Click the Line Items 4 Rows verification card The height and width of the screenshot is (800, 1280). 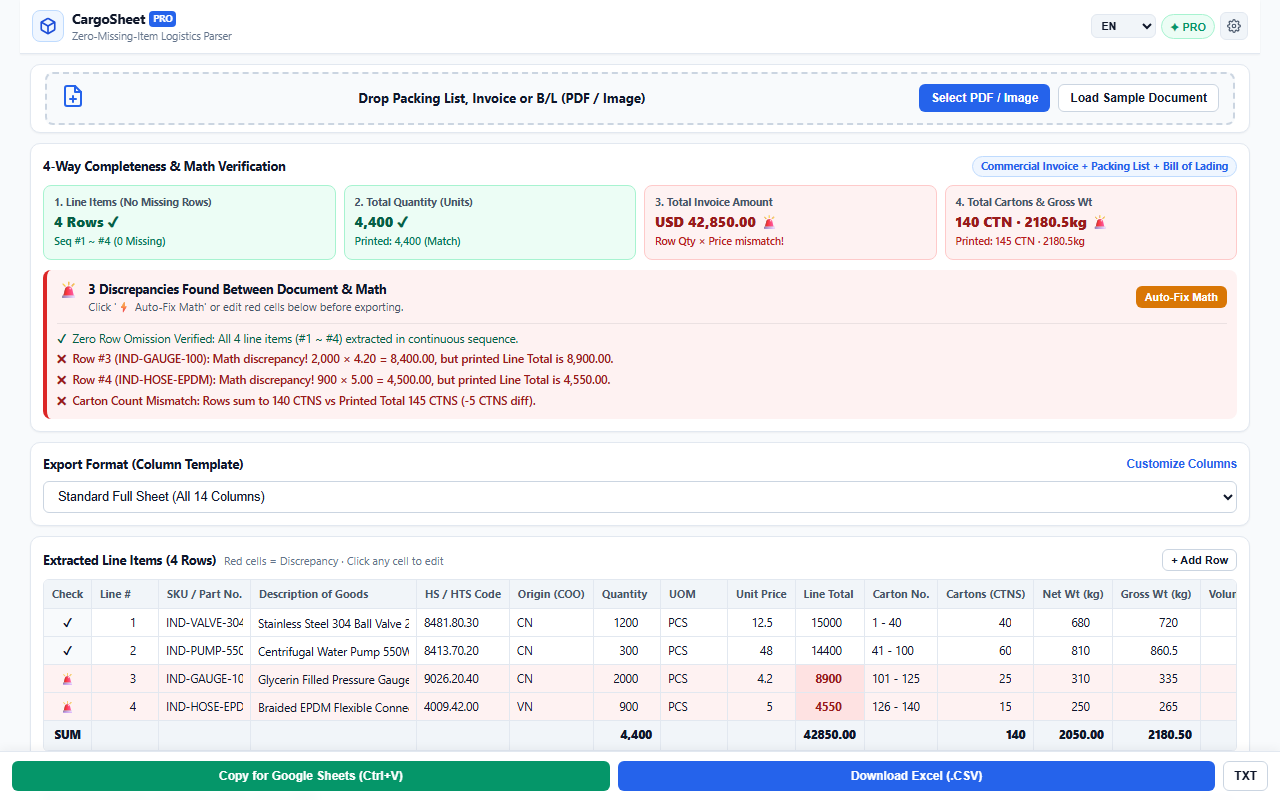(189, 222)
